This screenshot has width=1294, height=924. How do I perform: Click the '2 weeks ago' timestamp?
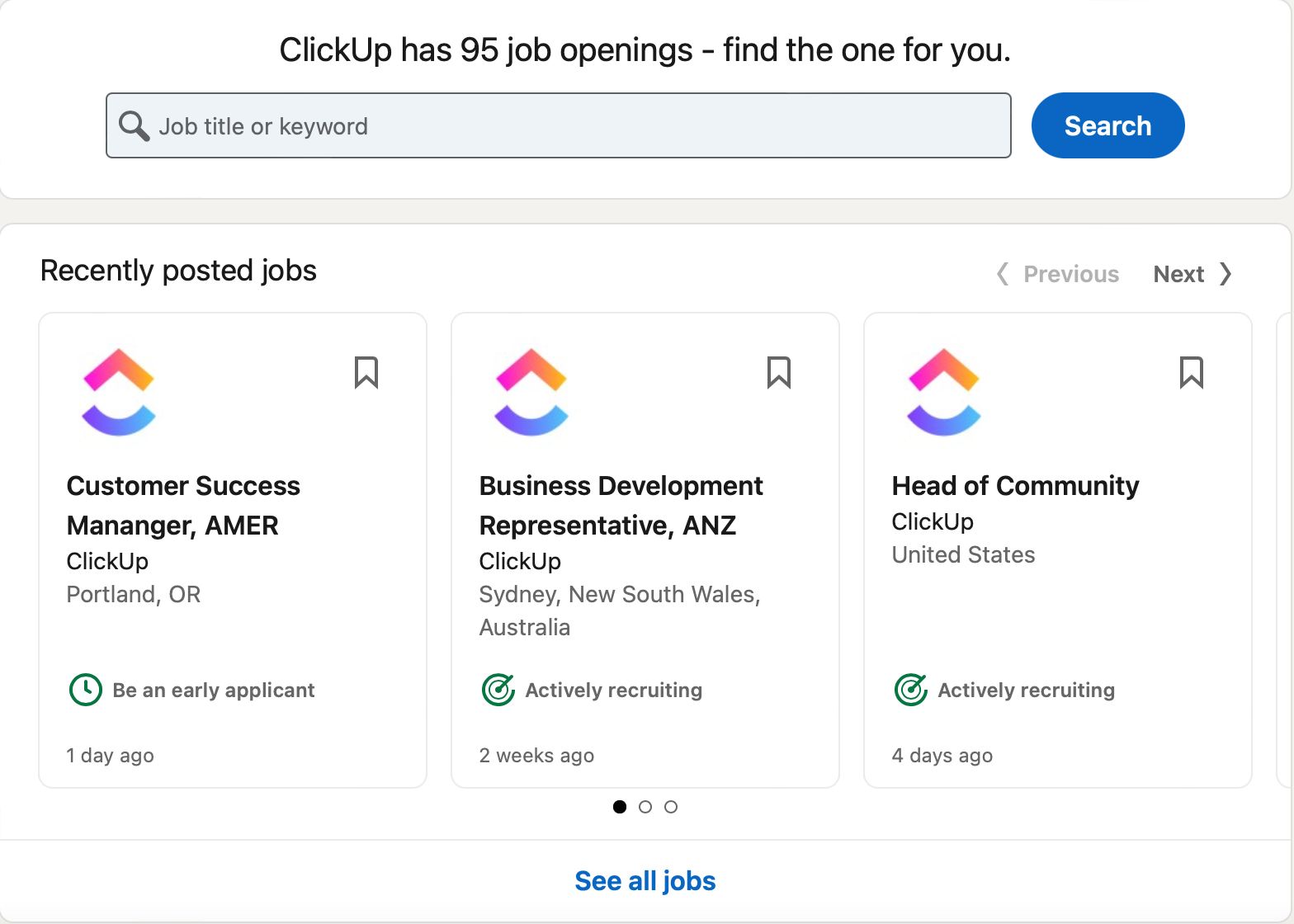[x=536, y=756]
